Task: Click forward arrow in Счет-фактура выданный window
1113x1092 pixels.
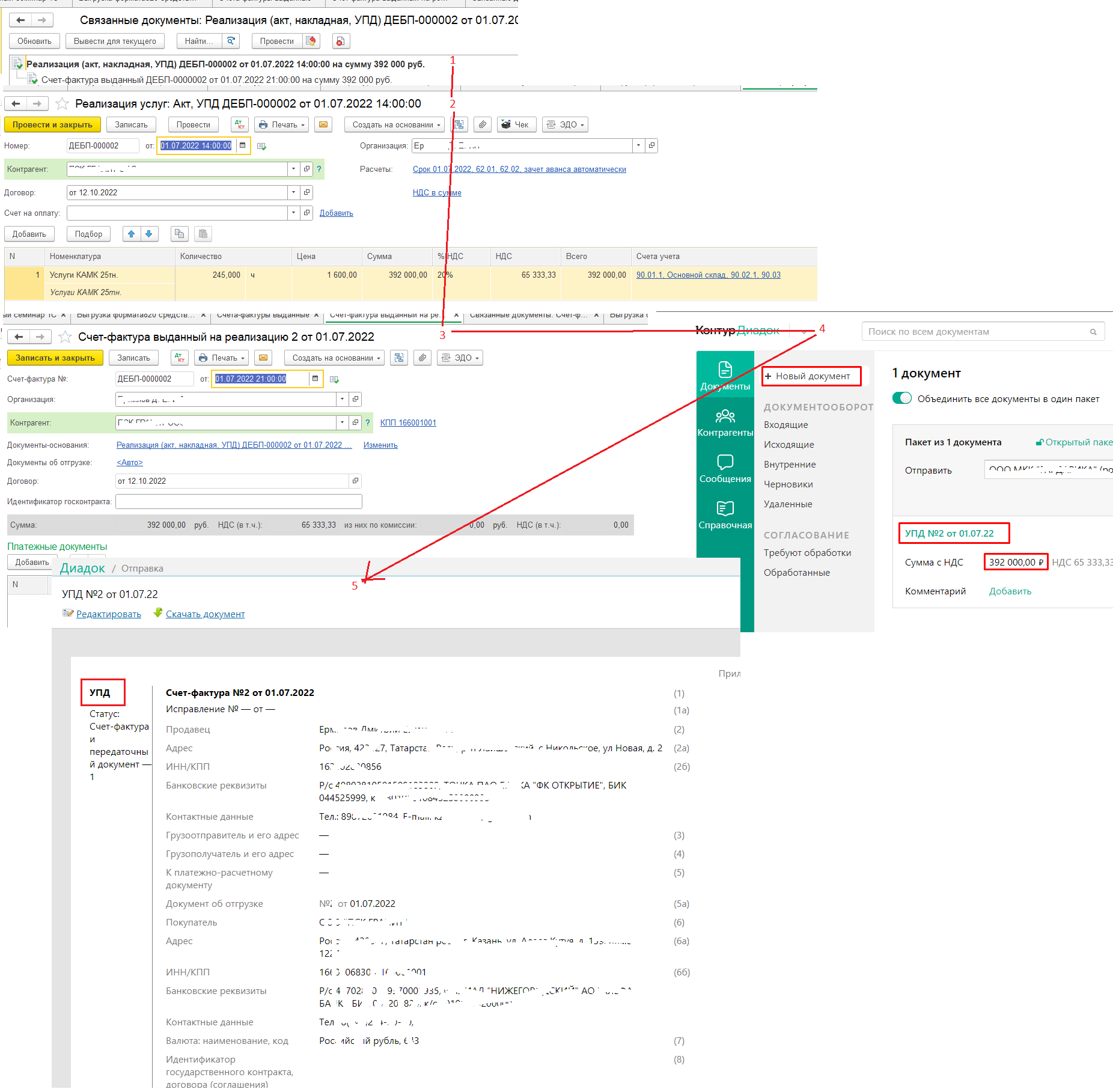Action: [x=40, y=337]
